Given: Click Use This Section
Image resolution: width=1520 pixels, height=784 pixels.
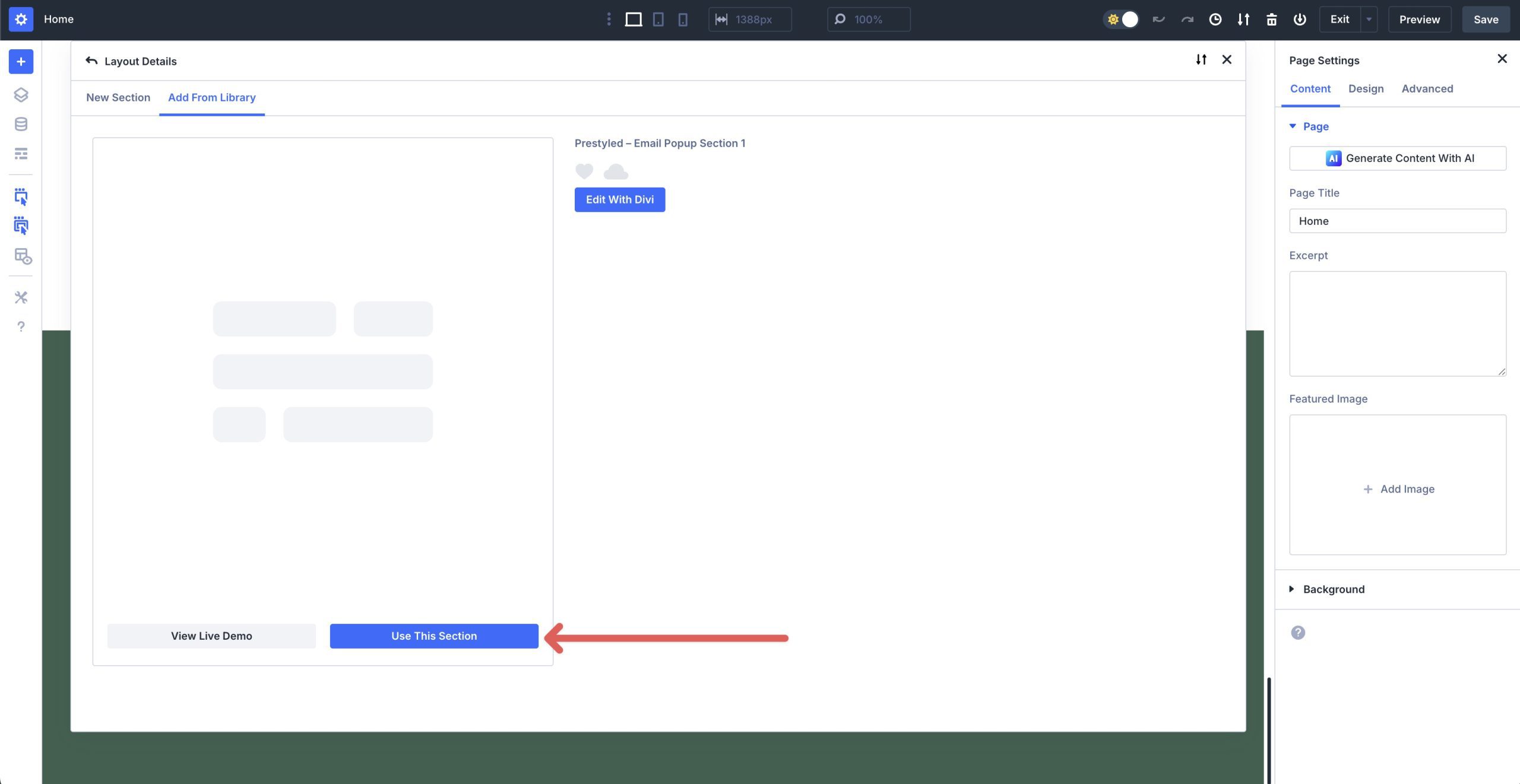Looking at the screenshot, I should (x=433, y=636).
